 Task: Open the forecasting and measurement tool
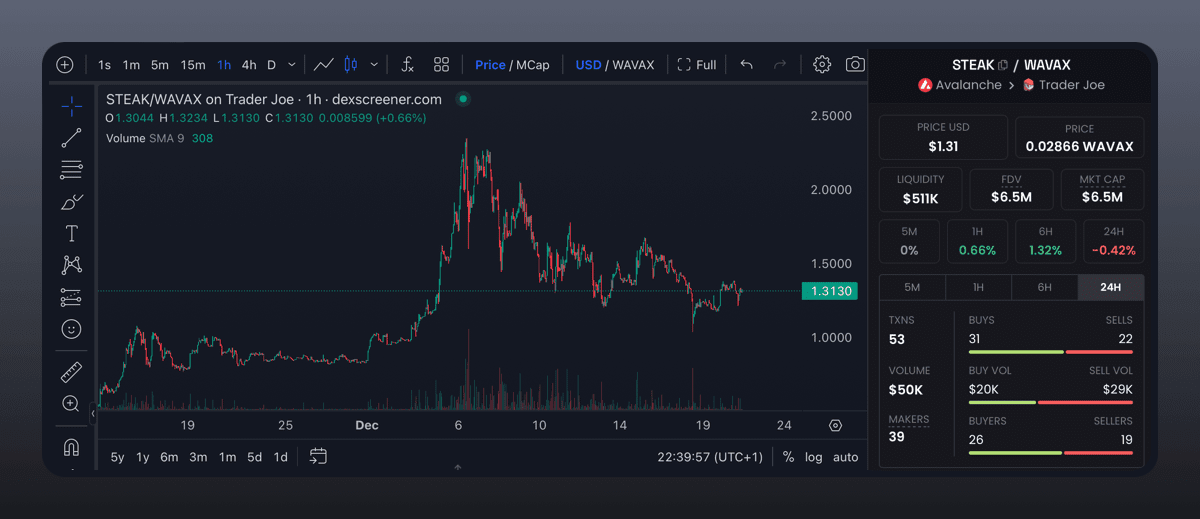pos(71,297)
